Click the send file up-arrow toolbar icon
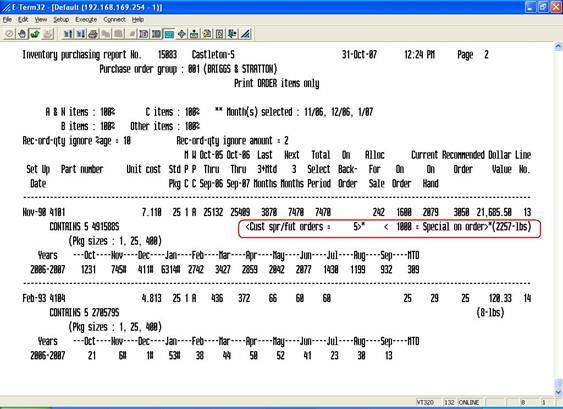 pos(68,34)
